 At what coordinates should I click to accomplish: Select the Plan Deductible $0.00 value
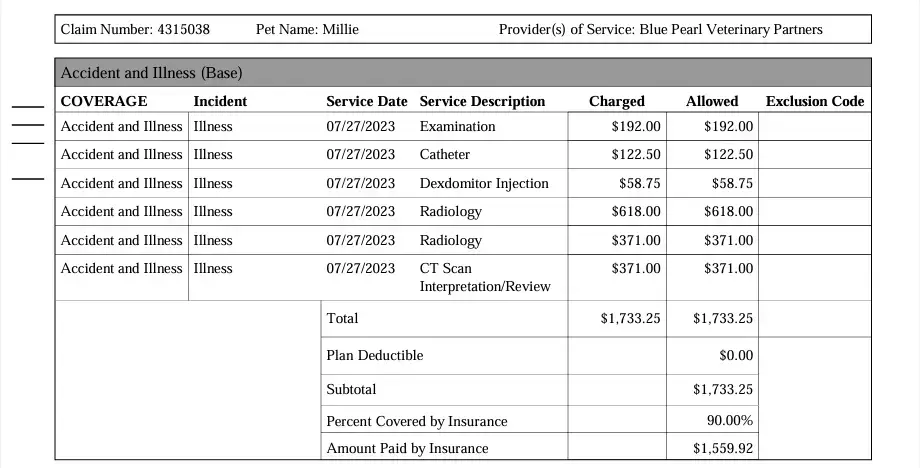click(x=736, y=356)
